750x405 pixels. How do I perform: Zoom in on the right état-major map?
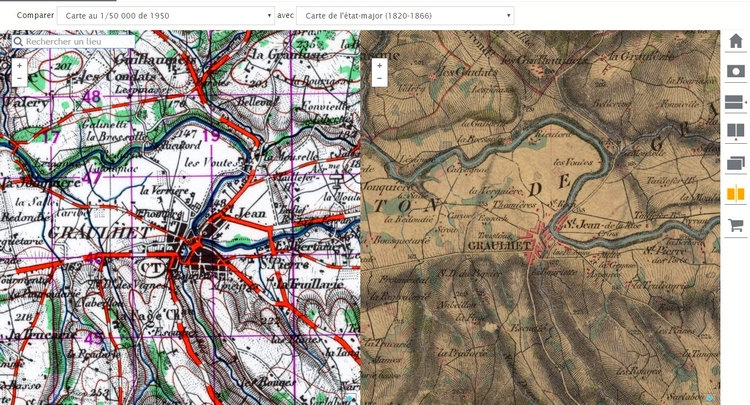379,66
